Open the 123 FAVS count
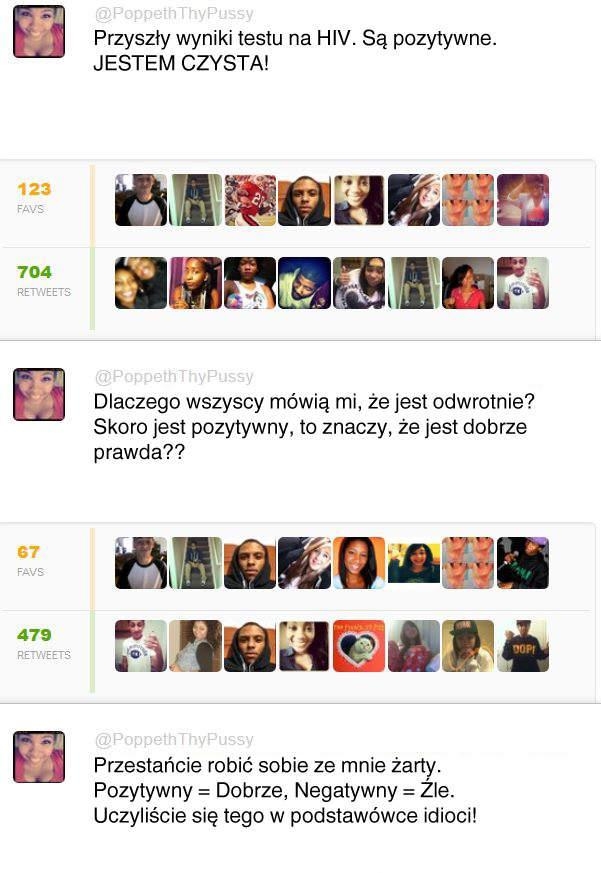This screenshot has height=873, width=601. click(x=34, y=197)
